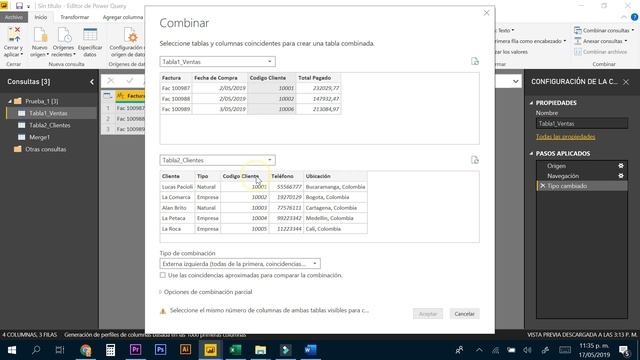Click the Especificar datos ribbon icon
Viewport: 640px width, 360px height.
click(x=90, y=42)
